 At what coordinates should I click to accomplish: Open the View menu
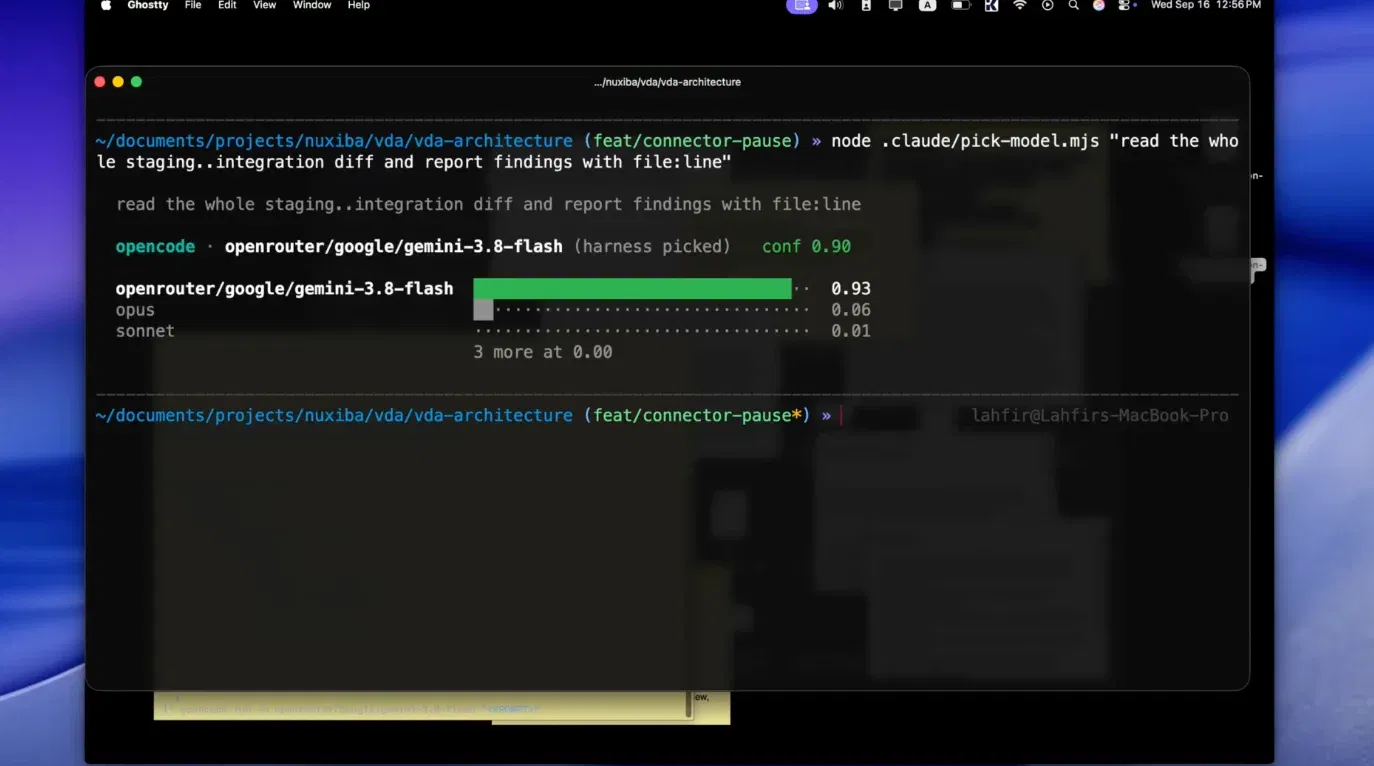click(x=264, y=5)
